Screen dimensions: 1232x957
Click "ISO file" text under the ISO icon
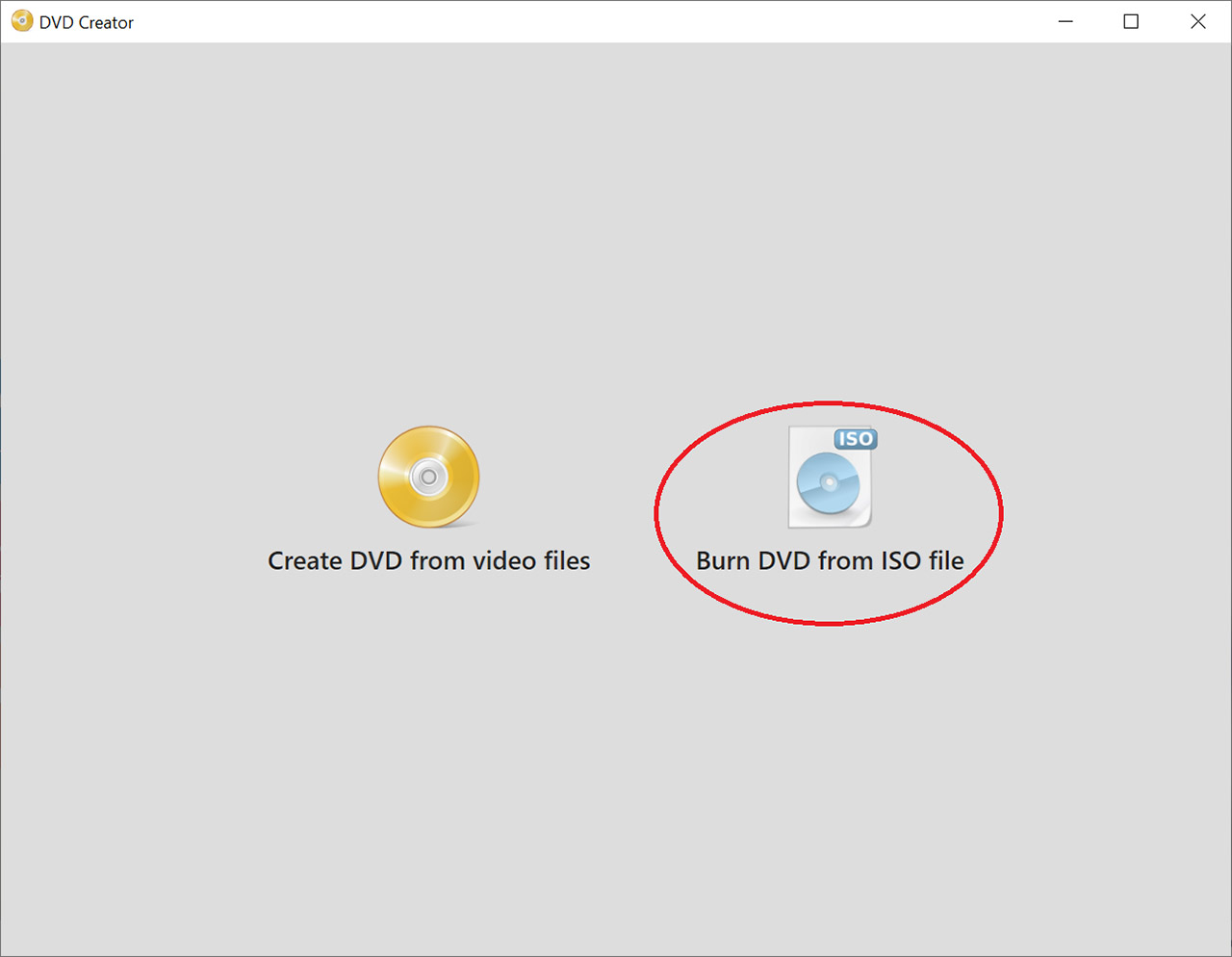click(x=922, y=560)
